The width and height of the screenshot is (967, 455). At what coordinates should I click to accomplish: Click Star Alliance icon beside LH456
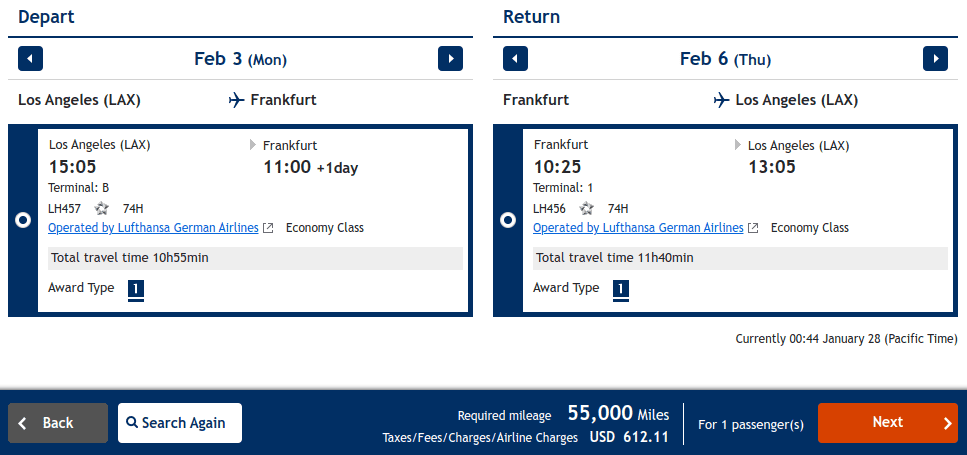pyautogui.click(x=587, y=209)
